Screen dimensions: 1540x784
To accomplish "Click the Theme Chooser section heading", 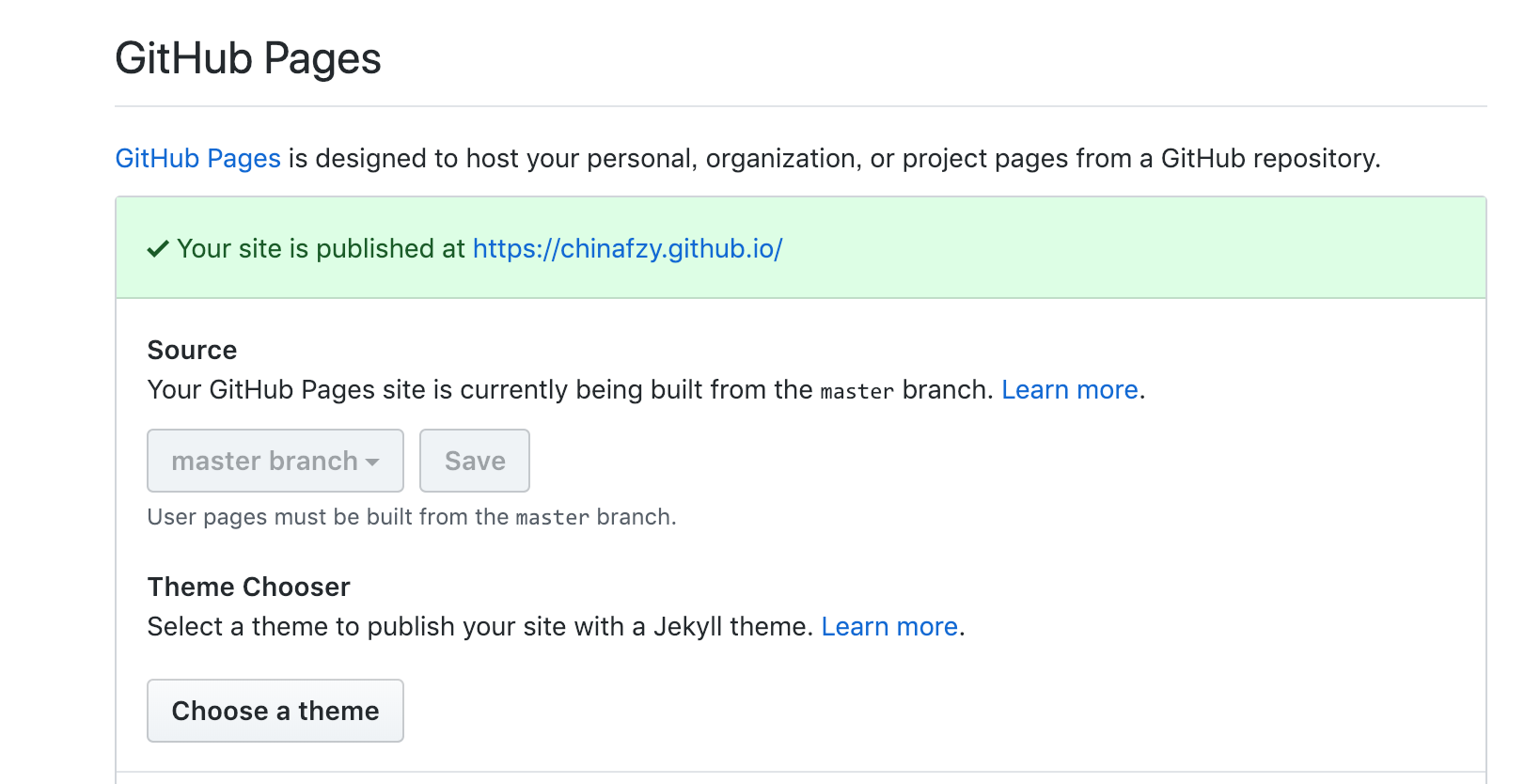I will click(248, 587).
